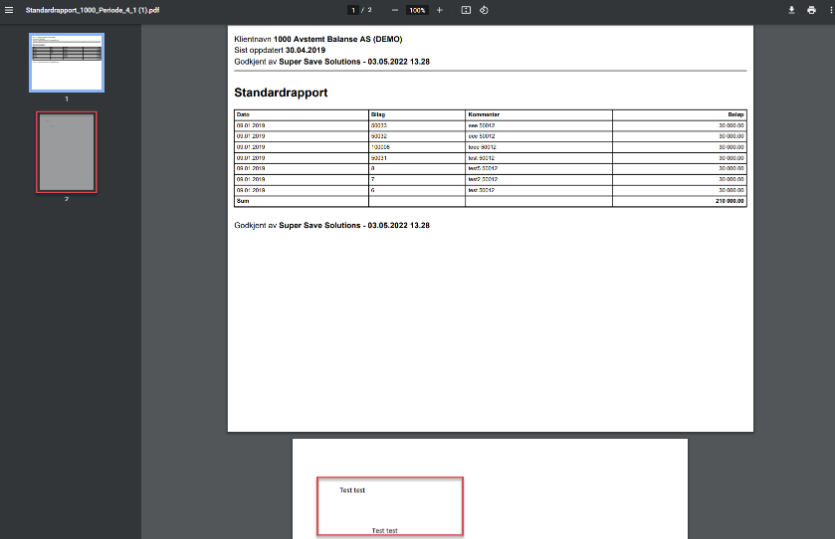Image resolution: width=835 pixels, height=539 pixels.
Task: Click the Dato column header
Action: pyautogui.click(x=243, y=115)
